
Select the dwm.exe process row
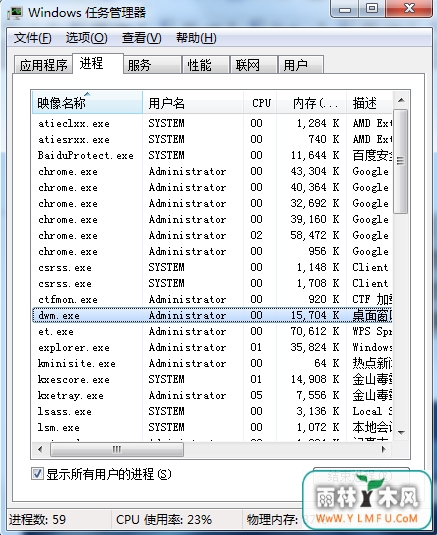point(212,315)
